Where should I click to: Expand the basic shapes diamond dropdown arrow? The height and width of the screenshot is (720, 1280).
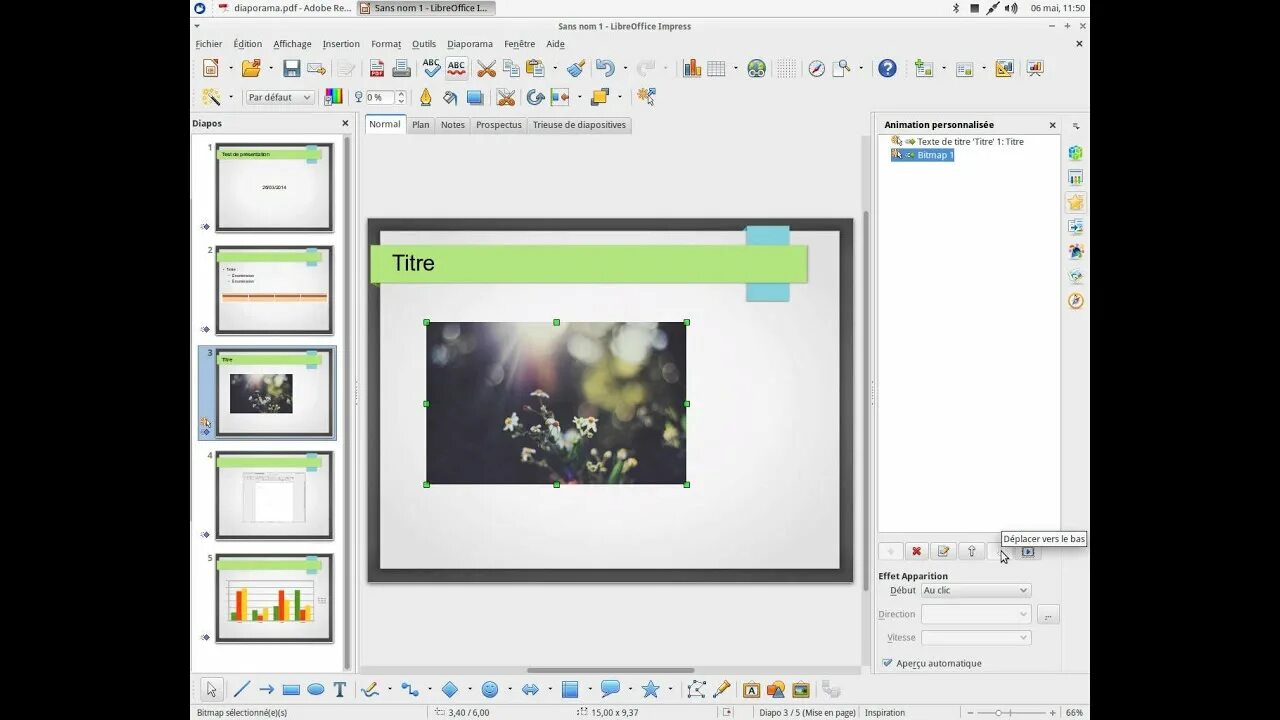(469, 689)
